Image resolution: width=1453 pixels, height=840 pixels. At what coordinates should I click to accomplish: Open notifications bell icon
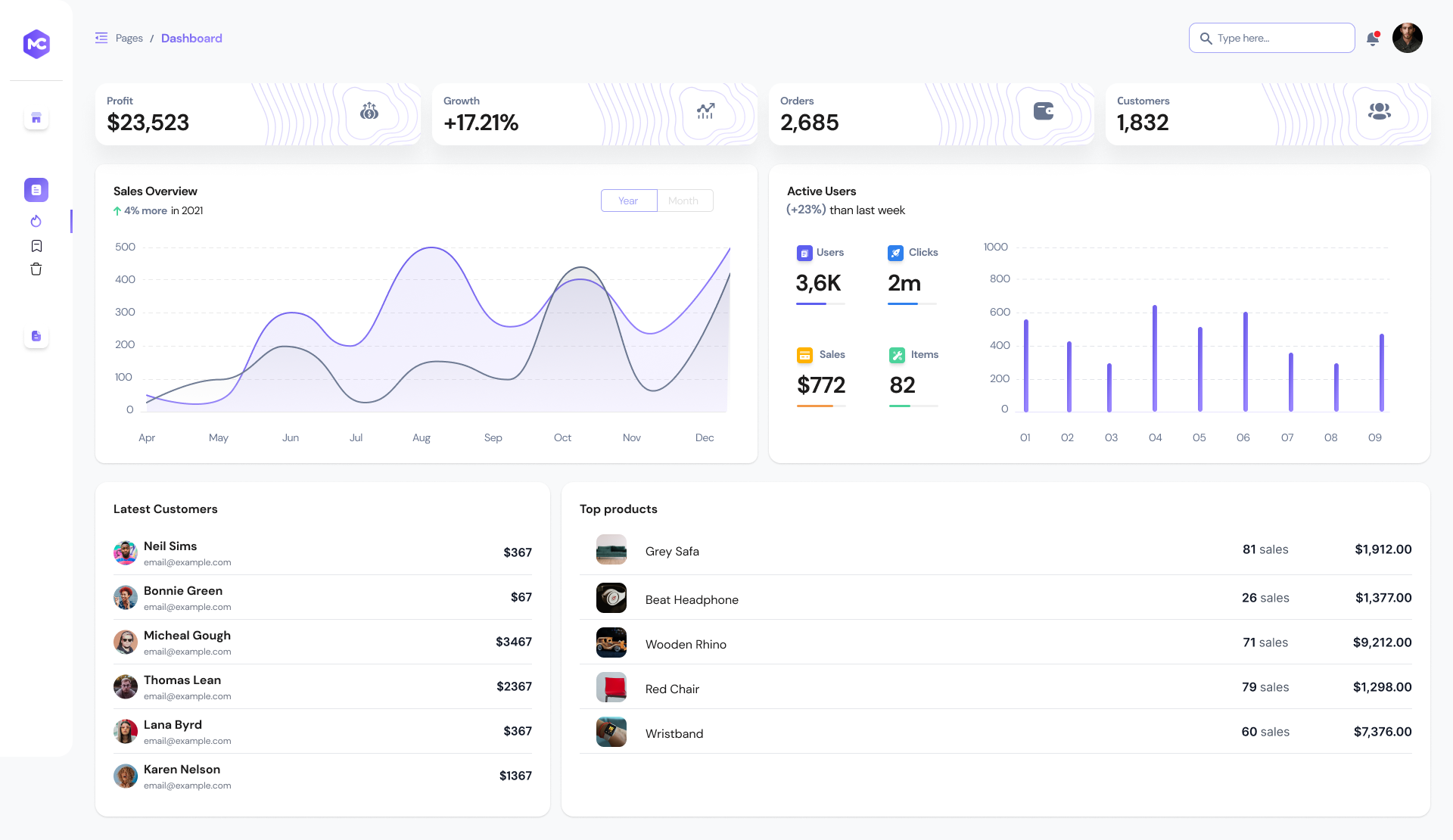(x=1373, y=39)
